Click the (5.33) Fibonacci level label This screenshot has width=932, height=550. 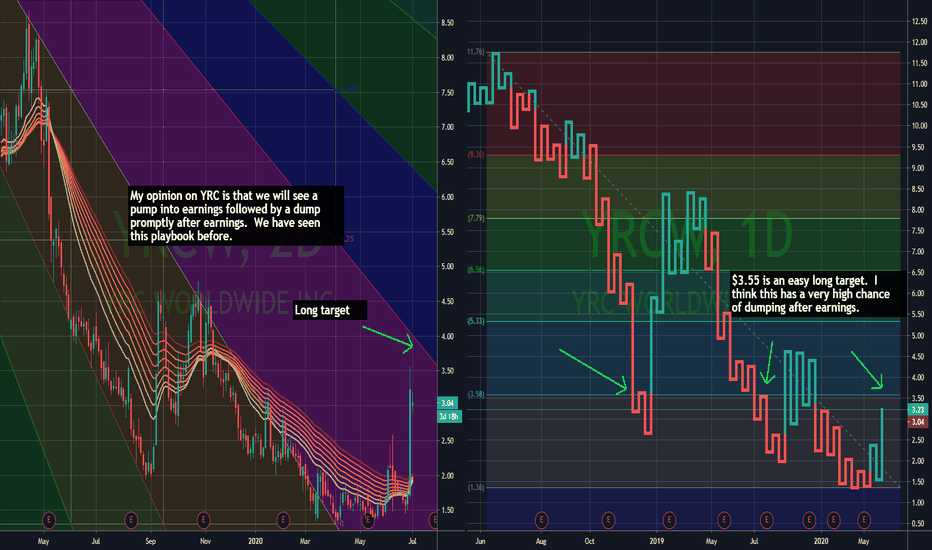(x=476, y=321)
